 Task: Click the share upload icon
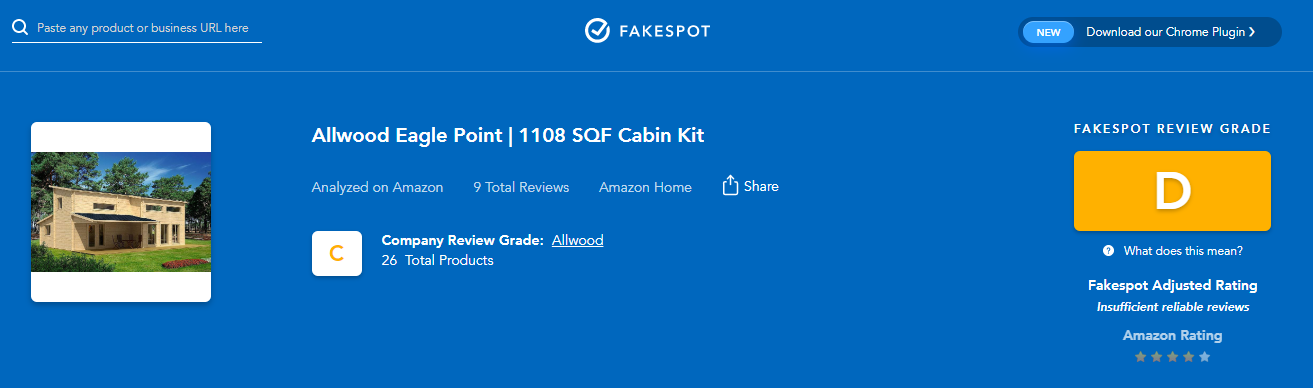tap(730, 186)
